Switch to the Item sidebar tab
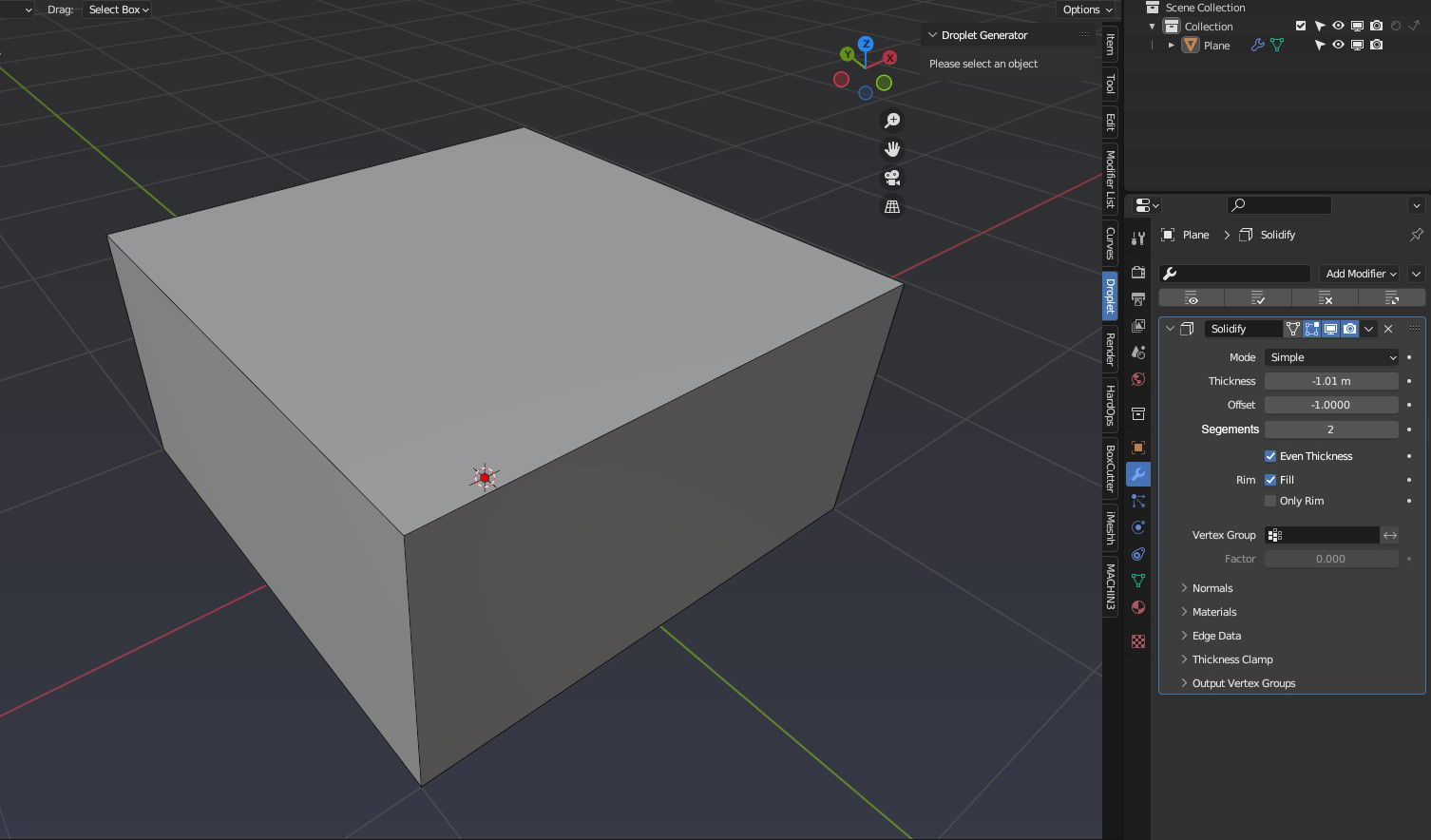This screenshot has height=840, width=1431. click(x=1110, y=45)
